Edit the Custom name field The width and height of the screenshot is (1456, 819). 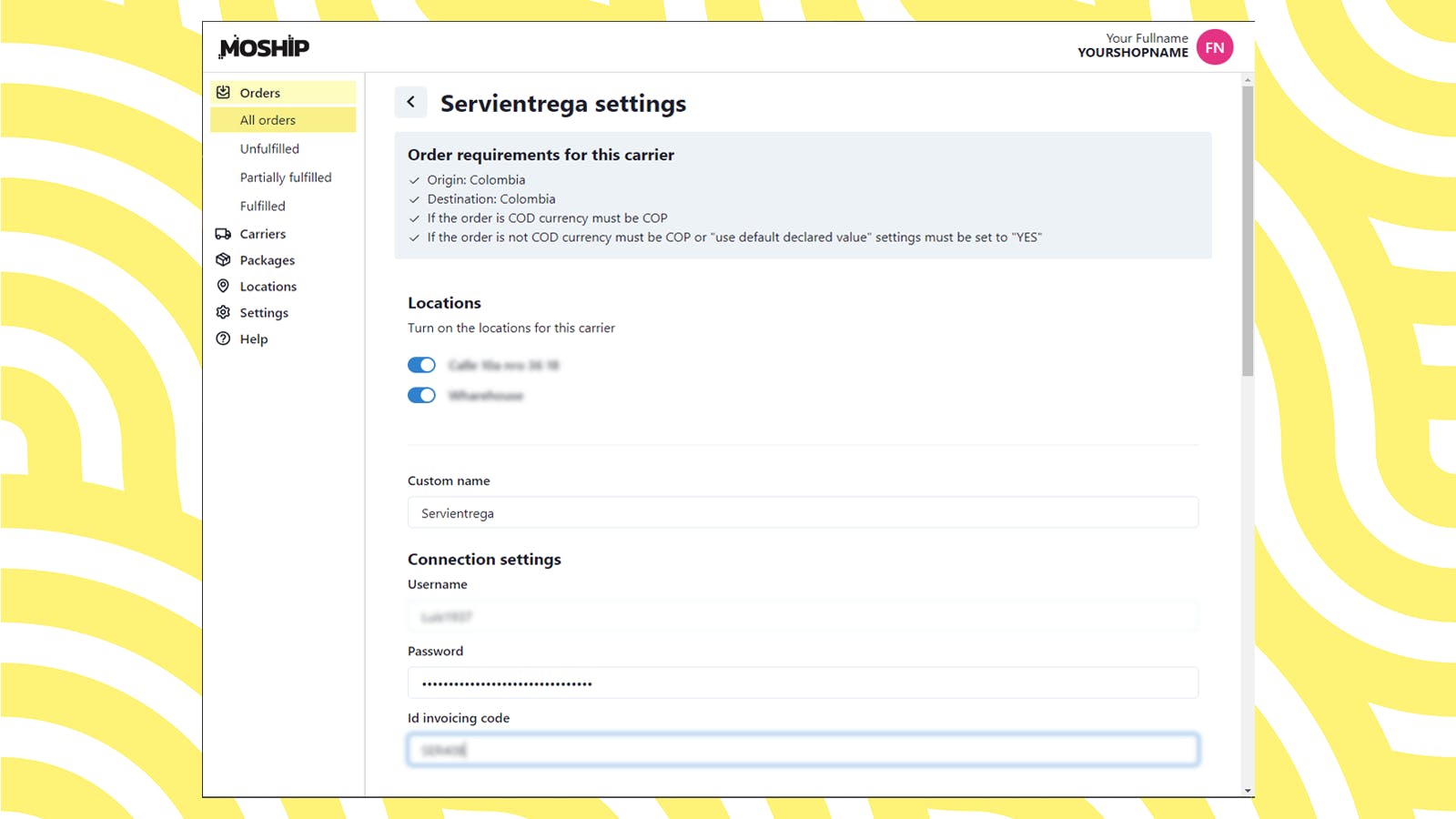(x=803, y=512)
